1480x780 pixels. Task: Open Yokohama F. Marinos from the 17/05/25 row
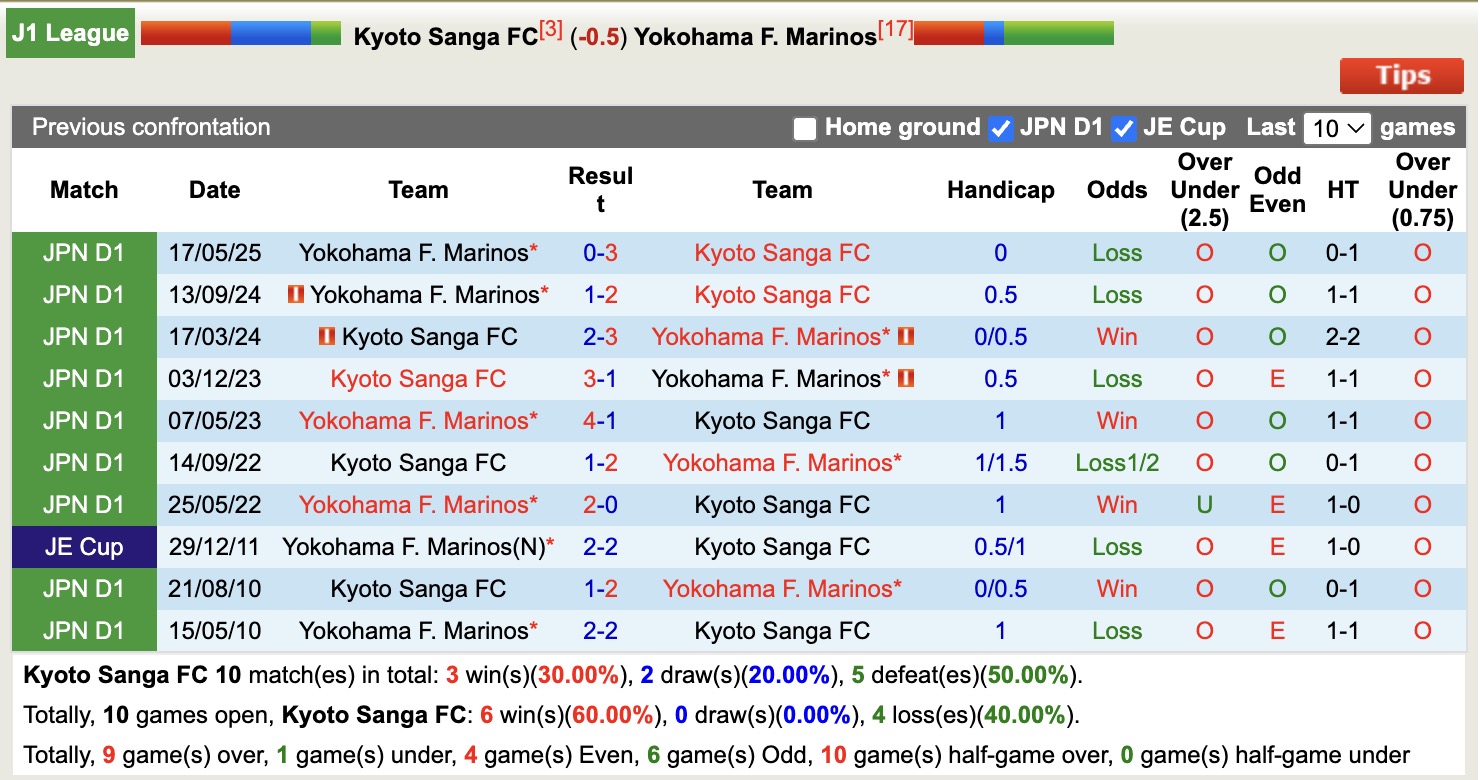click(418, 252)
